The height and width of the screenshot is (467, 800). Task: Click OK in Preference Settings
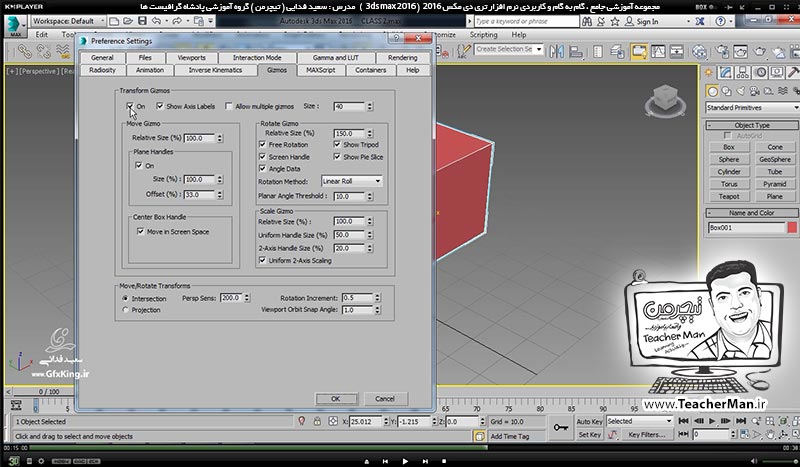[336, 399]
